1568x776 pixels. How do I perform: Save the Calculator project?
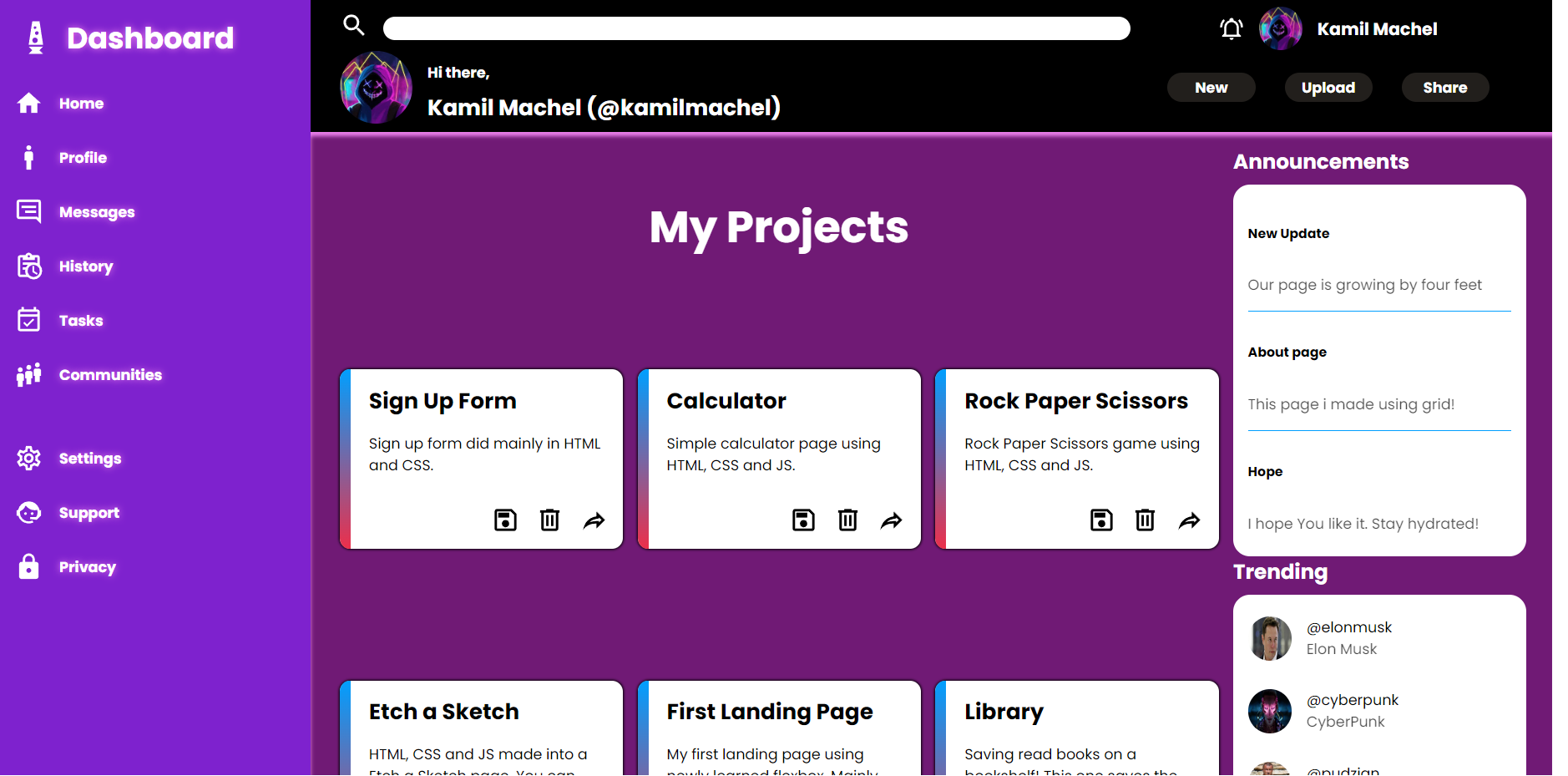point(803,520)
